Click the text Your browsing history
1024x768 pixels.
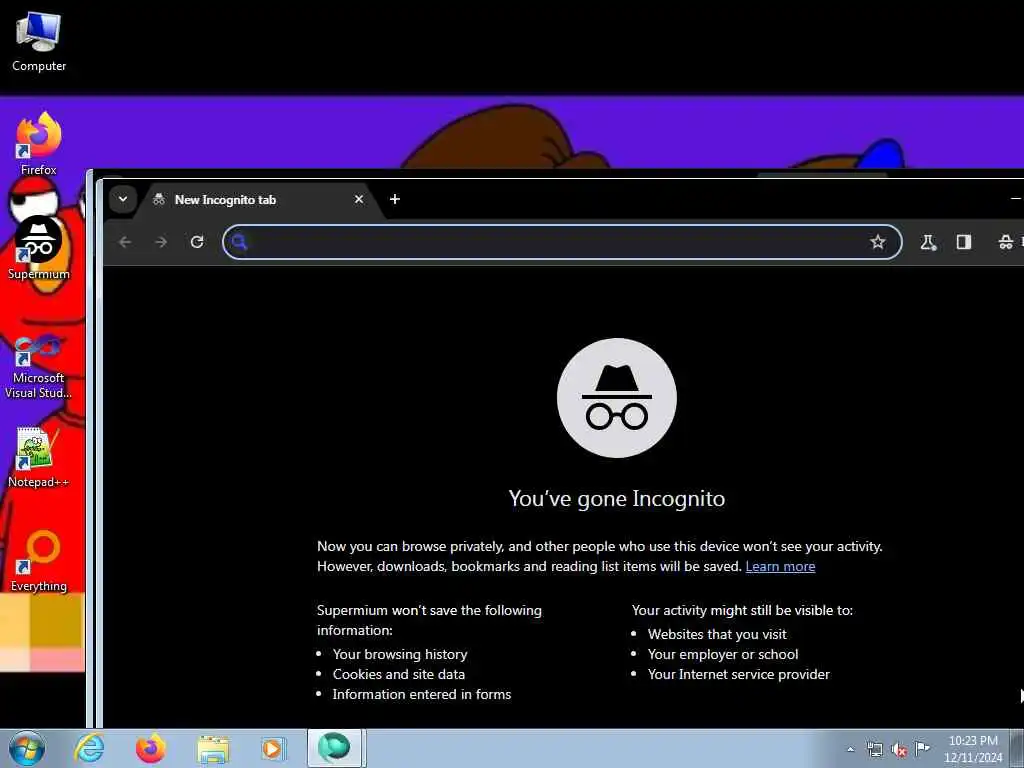click(400, 654)
